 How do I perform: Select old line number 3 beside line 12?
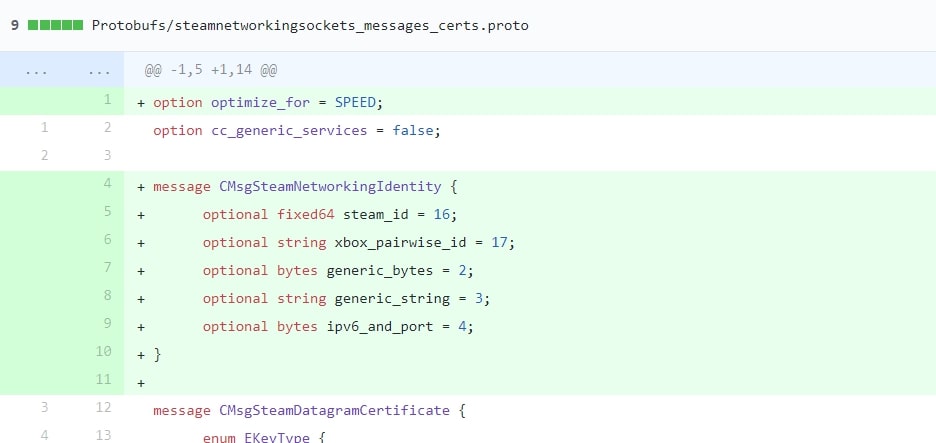coord(44,408)
